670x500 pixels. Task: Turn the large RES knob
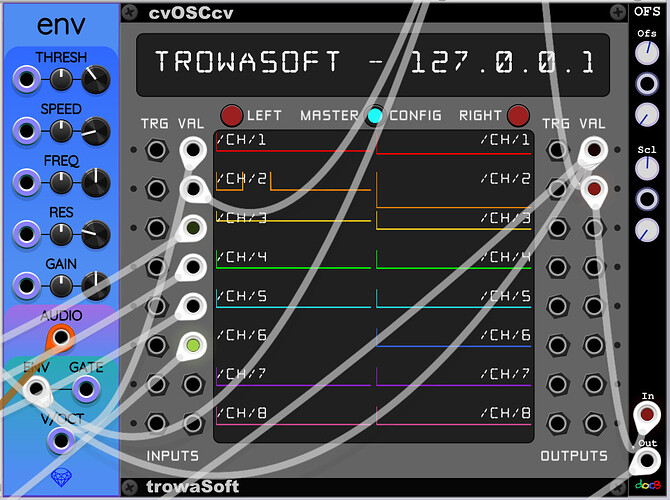click(x=96, y=235)
